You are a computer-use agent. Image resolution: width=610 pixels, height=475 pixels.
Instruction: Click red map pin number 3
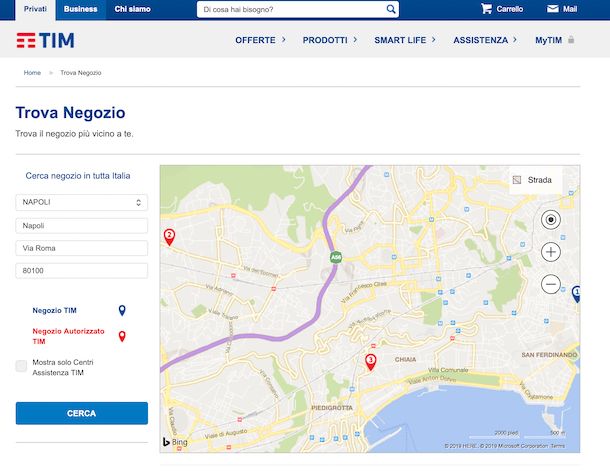tap(371, 362)
